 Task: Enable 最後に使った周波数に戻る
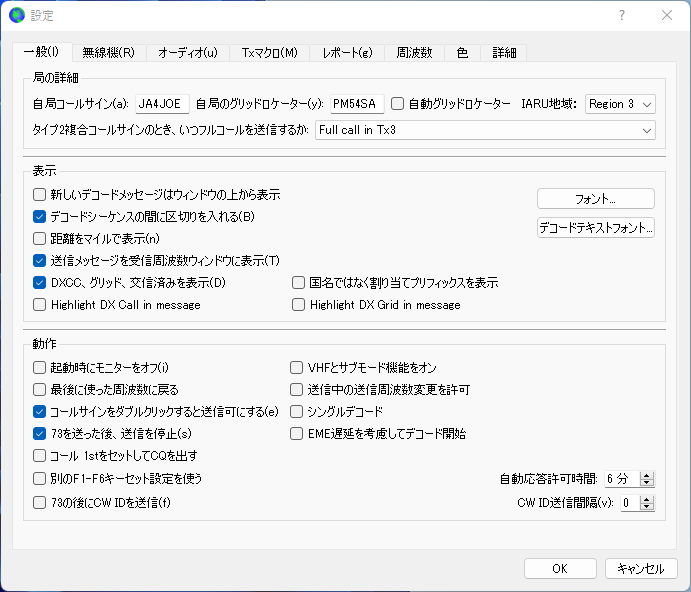(40, 389)
